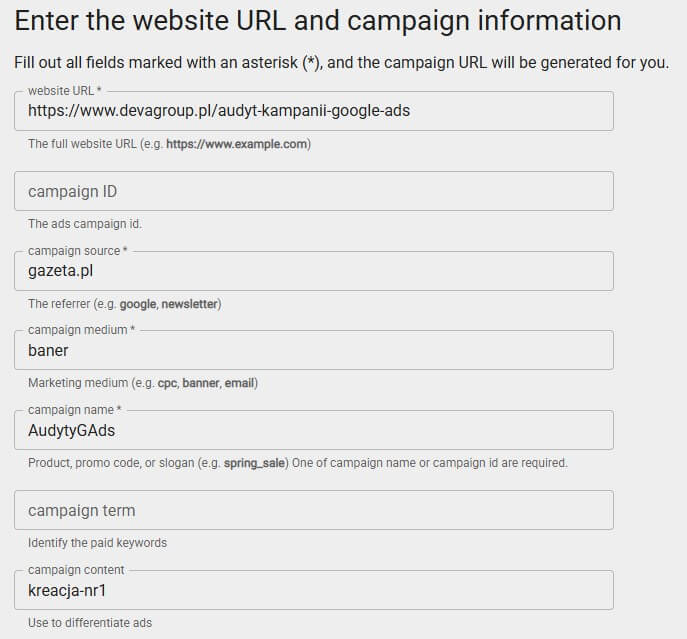Image resolution: width=687 pixels, height=639 pixels.
Task: Click the 'Fill out all fields' instruction text
Action: 341,62
